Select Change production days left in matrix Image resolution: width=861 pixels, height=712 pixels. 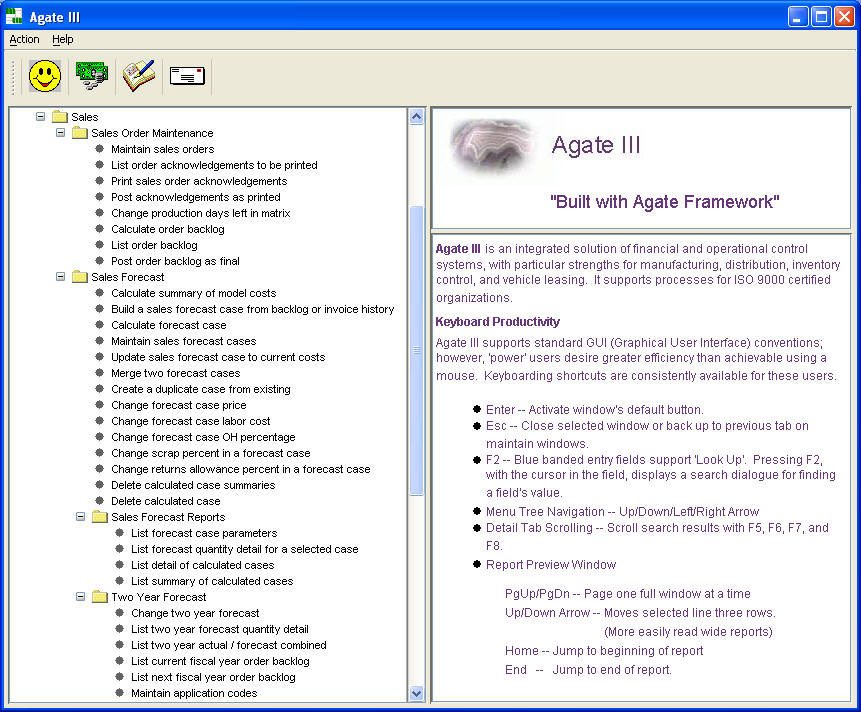[x=200, y=213]
